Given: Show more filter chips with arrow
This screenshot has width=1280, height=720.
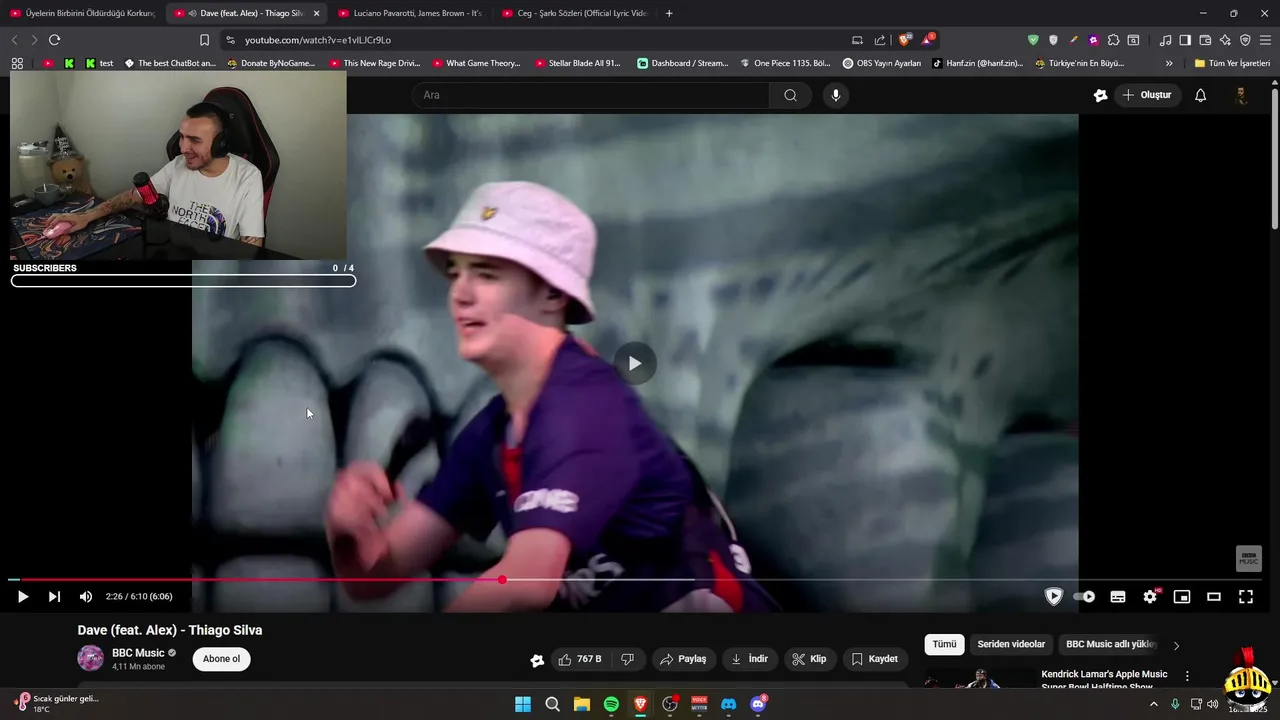Looking at the screenshot, I should (1176, 646).
